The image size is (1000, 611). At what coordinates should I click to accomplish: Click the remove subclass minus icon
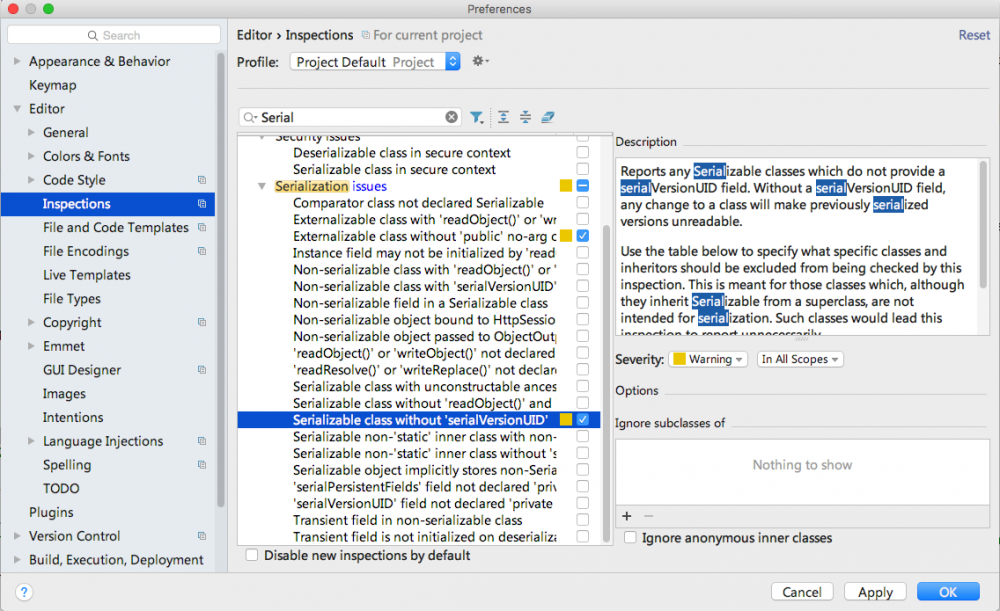pyautogui.click(x=649, y=516)
